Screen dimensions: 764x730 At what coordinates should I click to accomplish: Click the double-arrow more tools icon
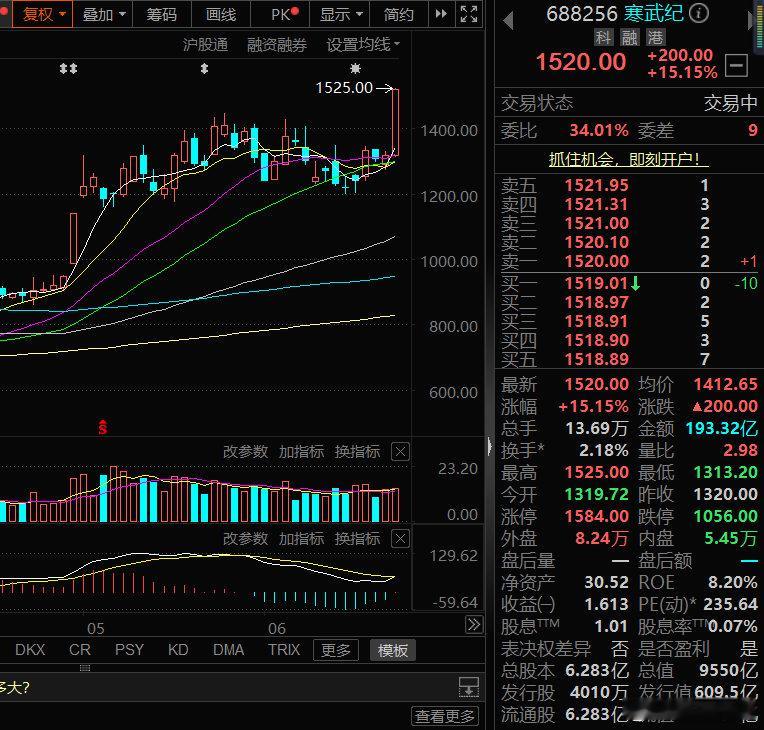pyautogui.click(x=441, y=14)
